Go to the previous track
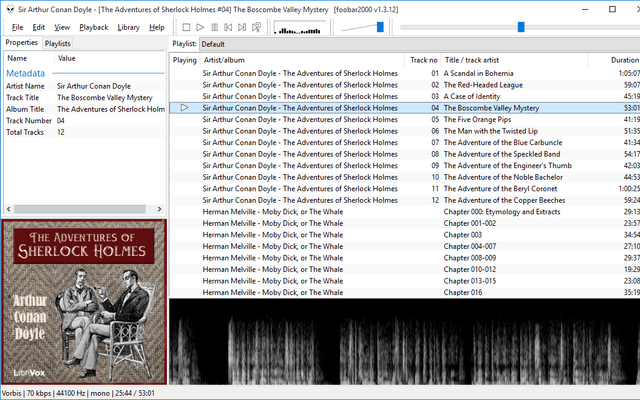Viewport: 640px width, 400px height. coord(228,27)
